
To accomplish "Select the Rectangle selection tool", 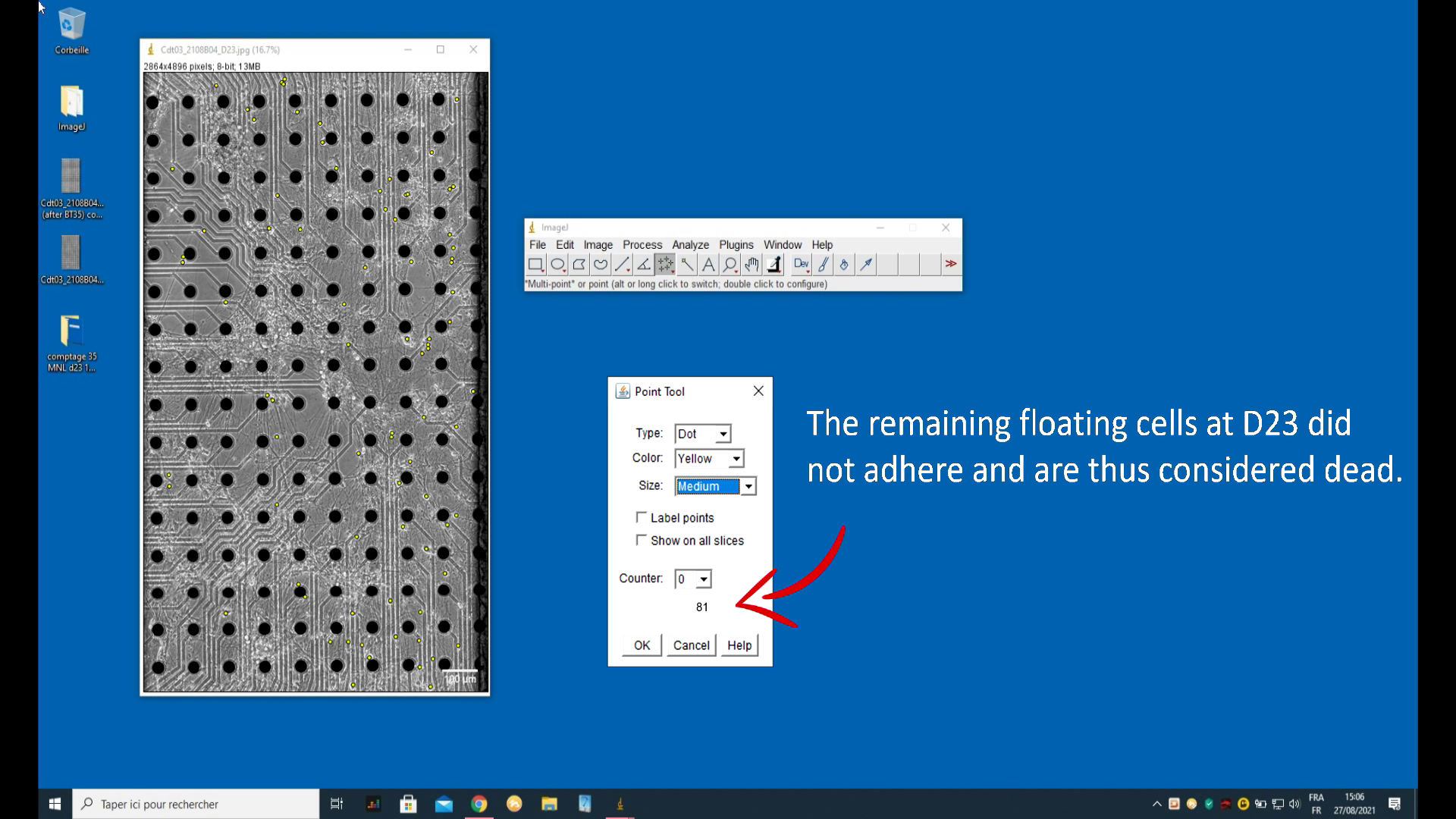I will (535, 264).
